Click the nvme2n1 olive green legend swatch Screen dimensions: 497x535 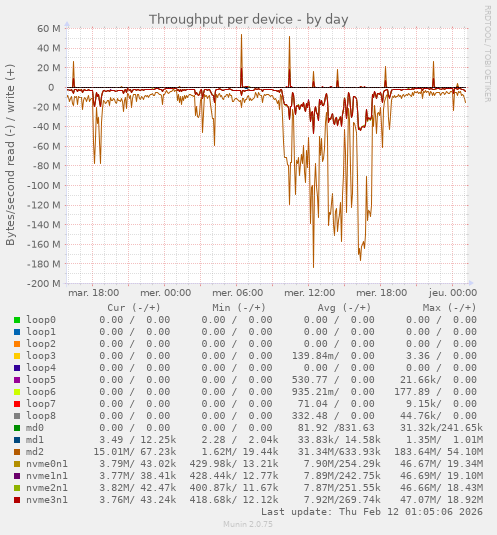point(17,488)
